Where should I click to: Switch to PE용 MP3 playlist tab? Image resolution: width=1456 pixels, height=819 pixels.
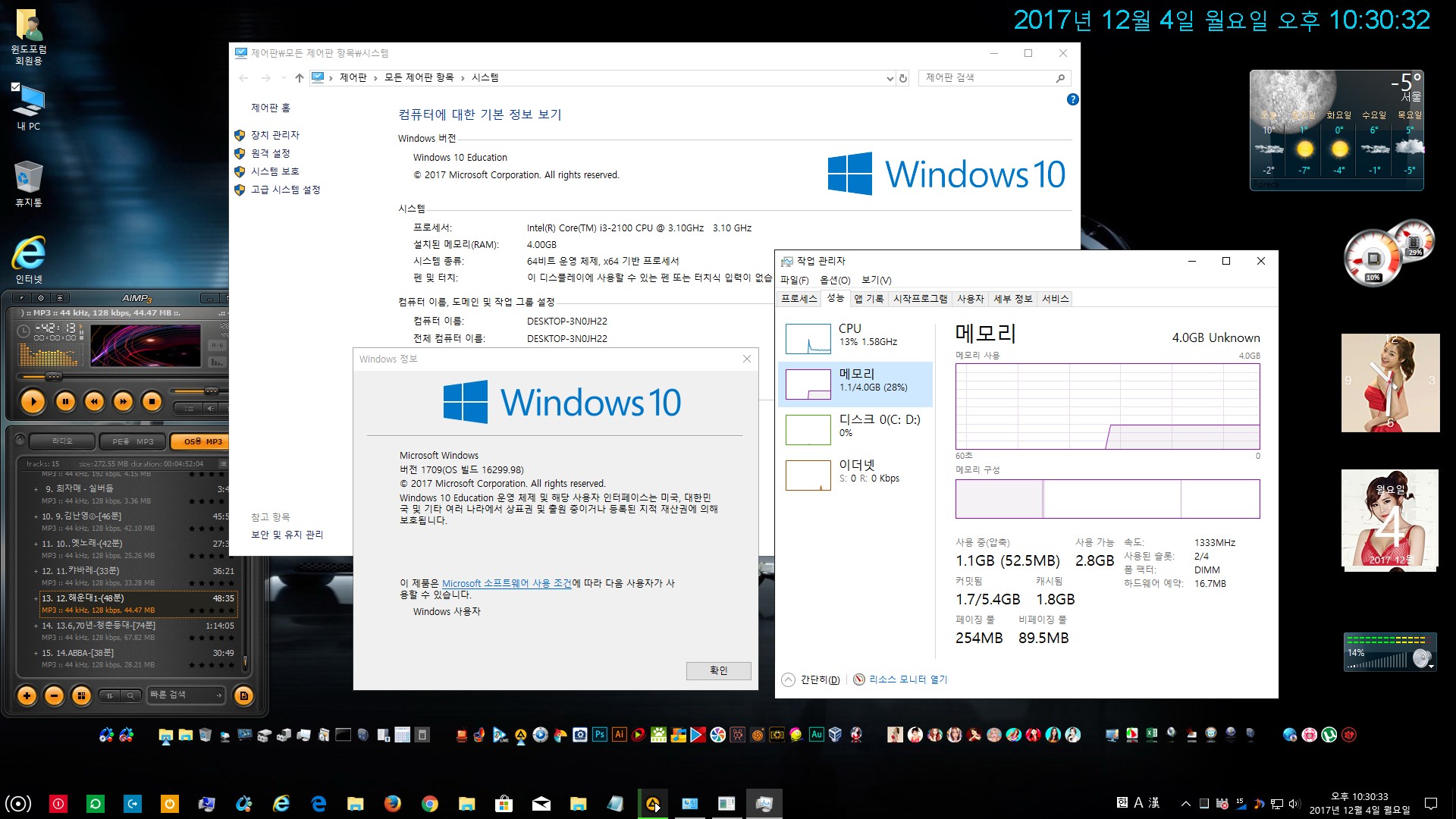pyautogui.click(x=133, y=441)
